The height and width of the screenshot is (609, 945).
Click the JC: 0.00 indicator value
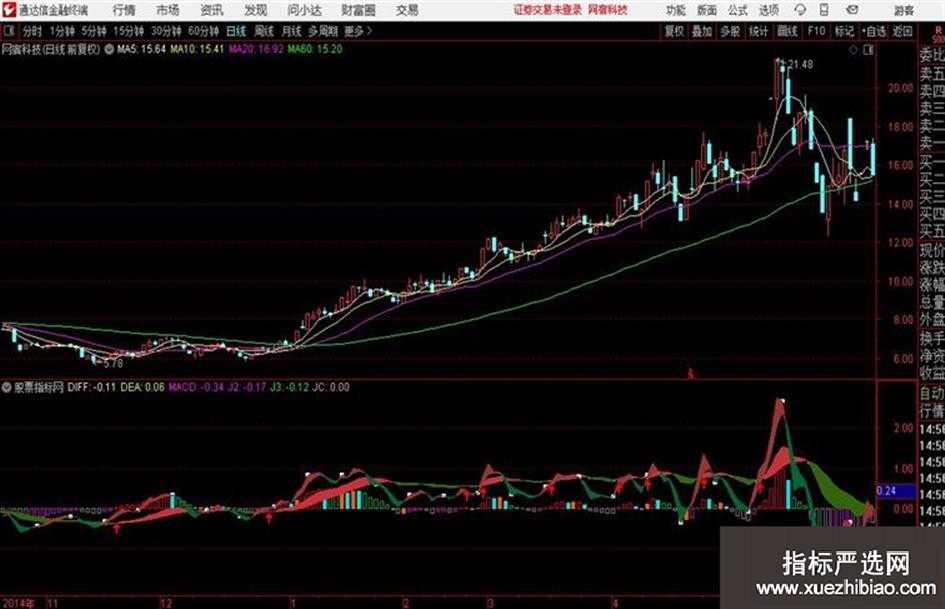(x=331, y=387)
